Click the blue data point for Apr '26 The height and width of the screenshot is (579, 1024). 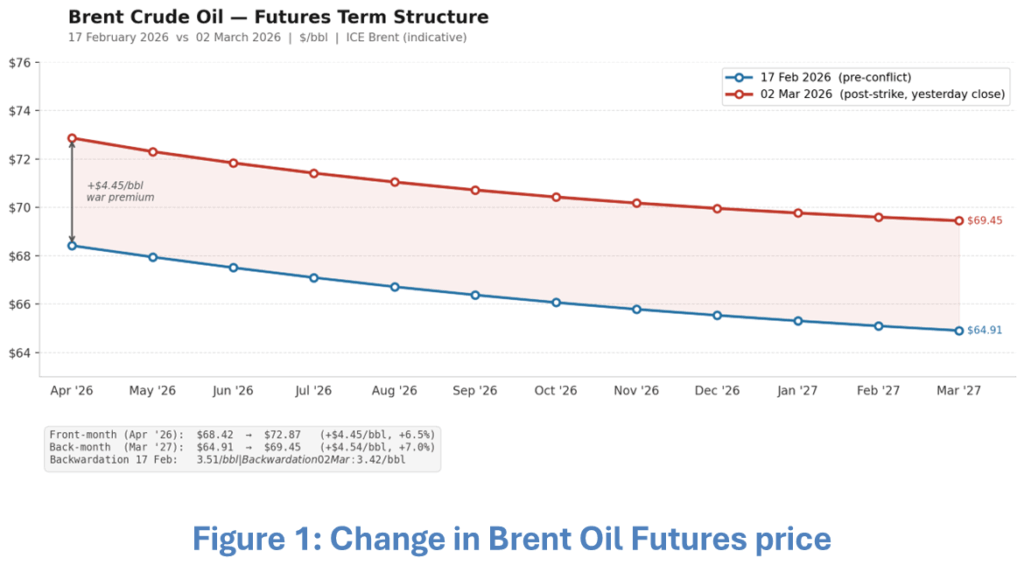72,245
